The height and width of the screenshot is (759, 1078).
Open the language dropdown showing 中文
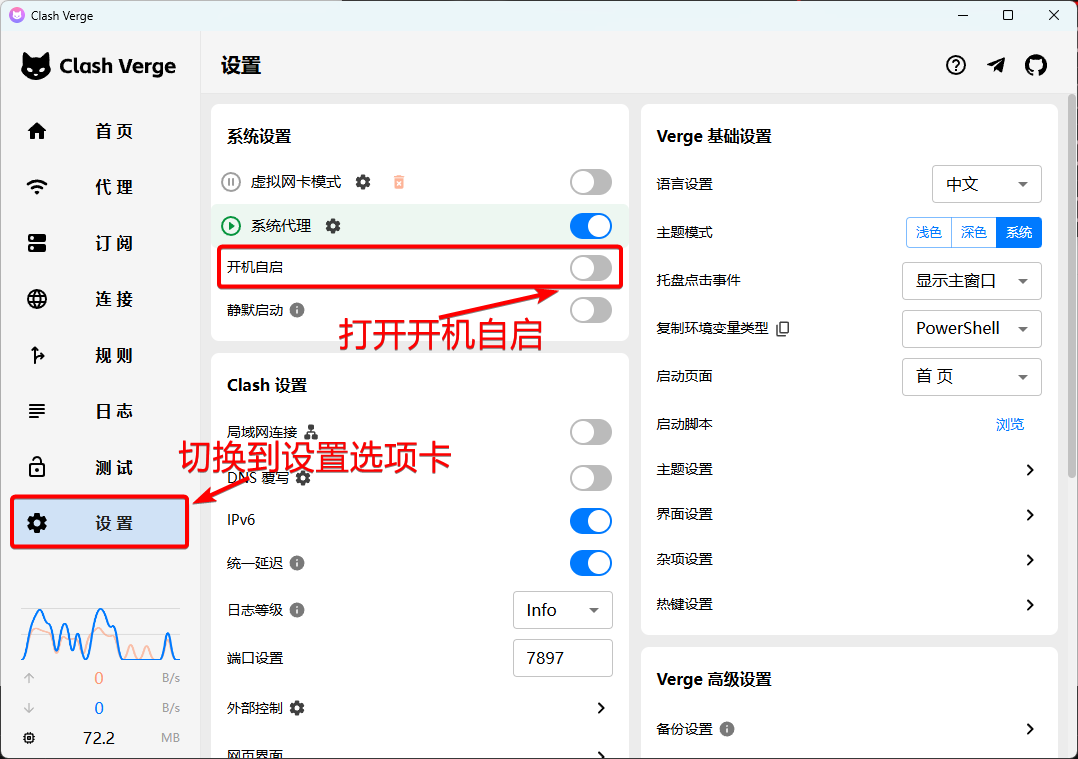point(986,184)
